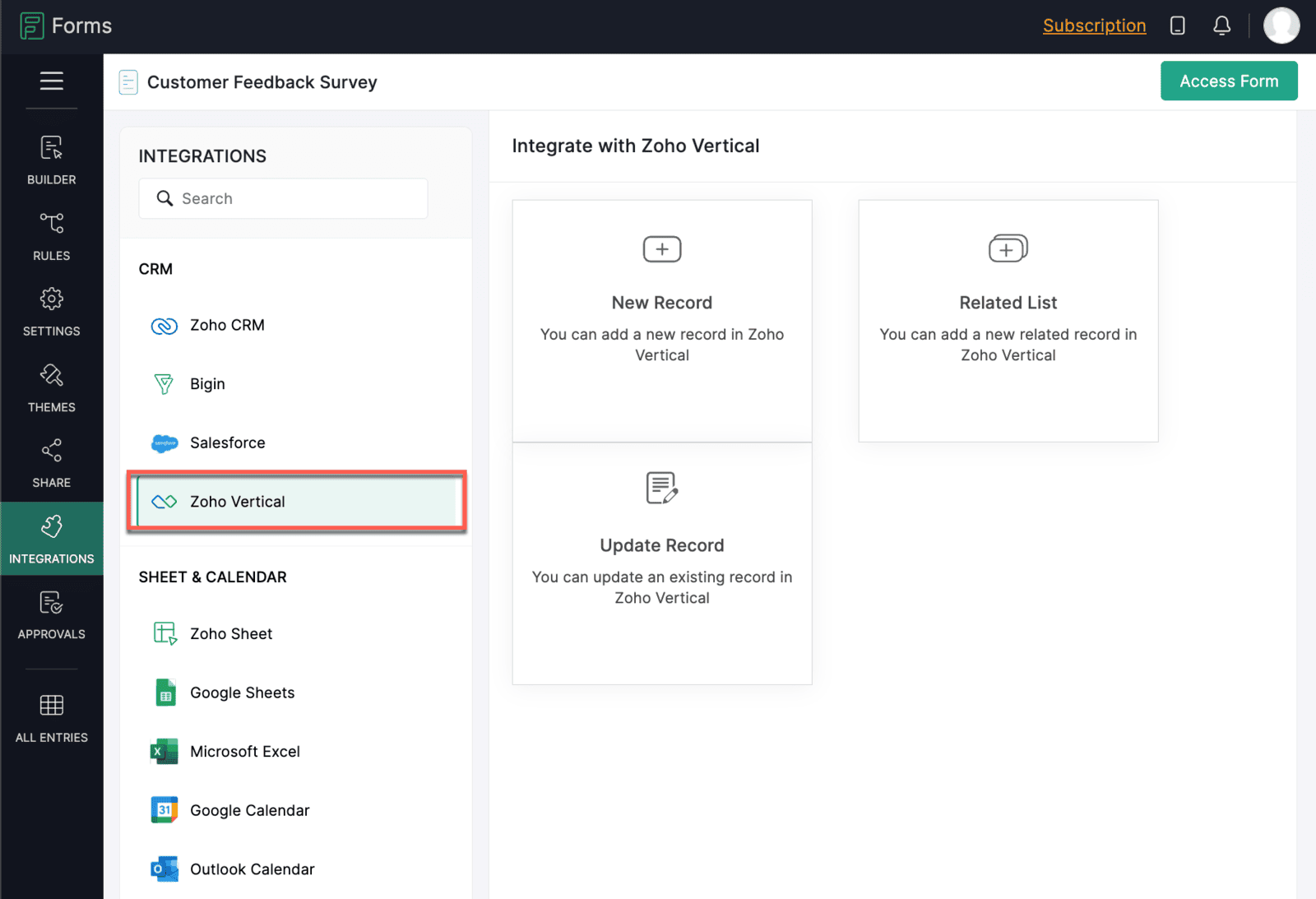Open the Themes section
The image size is (1316, 899).
51,388
